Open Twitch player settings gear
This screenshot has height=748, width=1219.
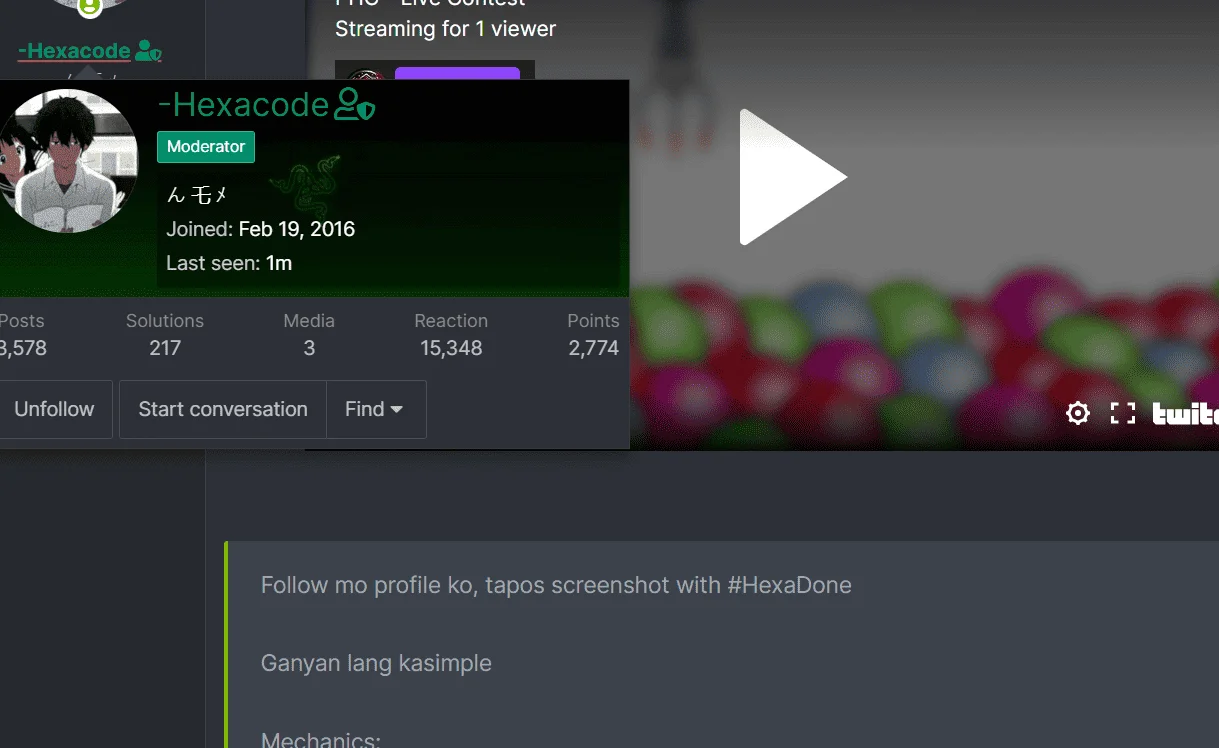pyautogui.click(x=1077, y=413)
